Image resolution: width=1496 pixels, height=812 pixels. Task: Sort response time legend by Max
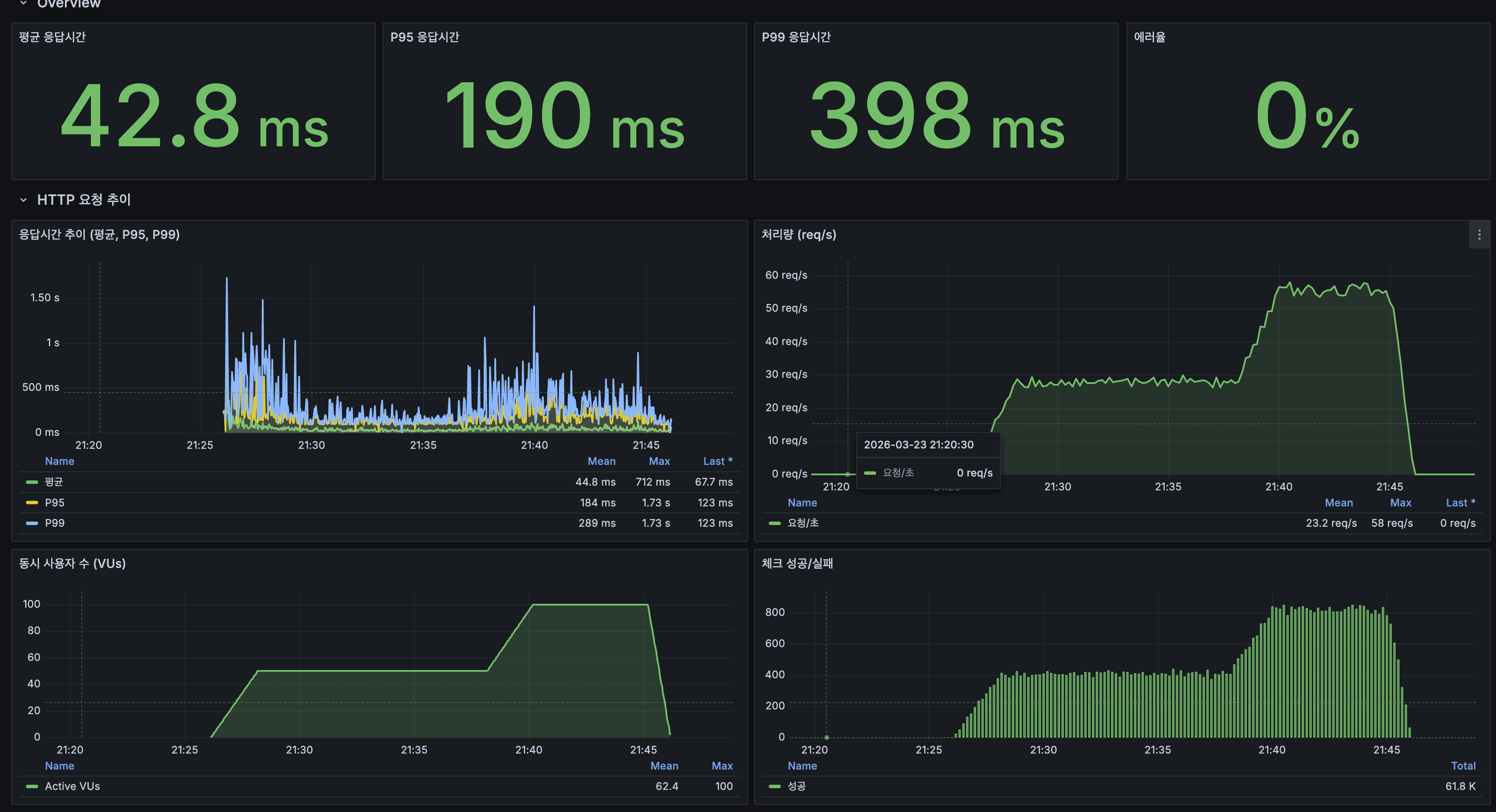tap(659, 461)
